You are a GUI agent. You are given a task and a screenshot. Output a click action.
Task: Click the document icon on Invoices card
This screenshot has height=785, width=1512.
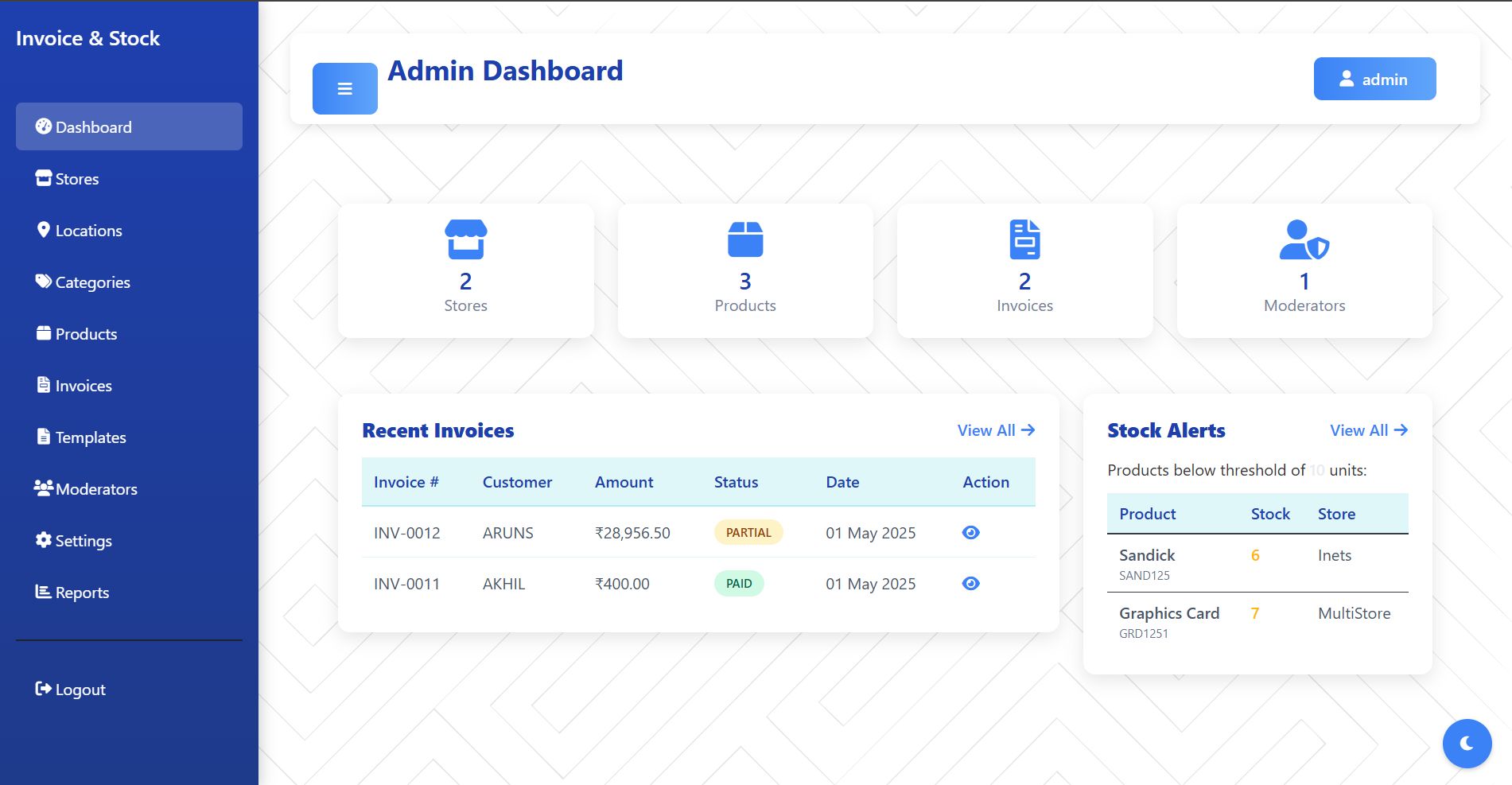tap(1024, 239)
